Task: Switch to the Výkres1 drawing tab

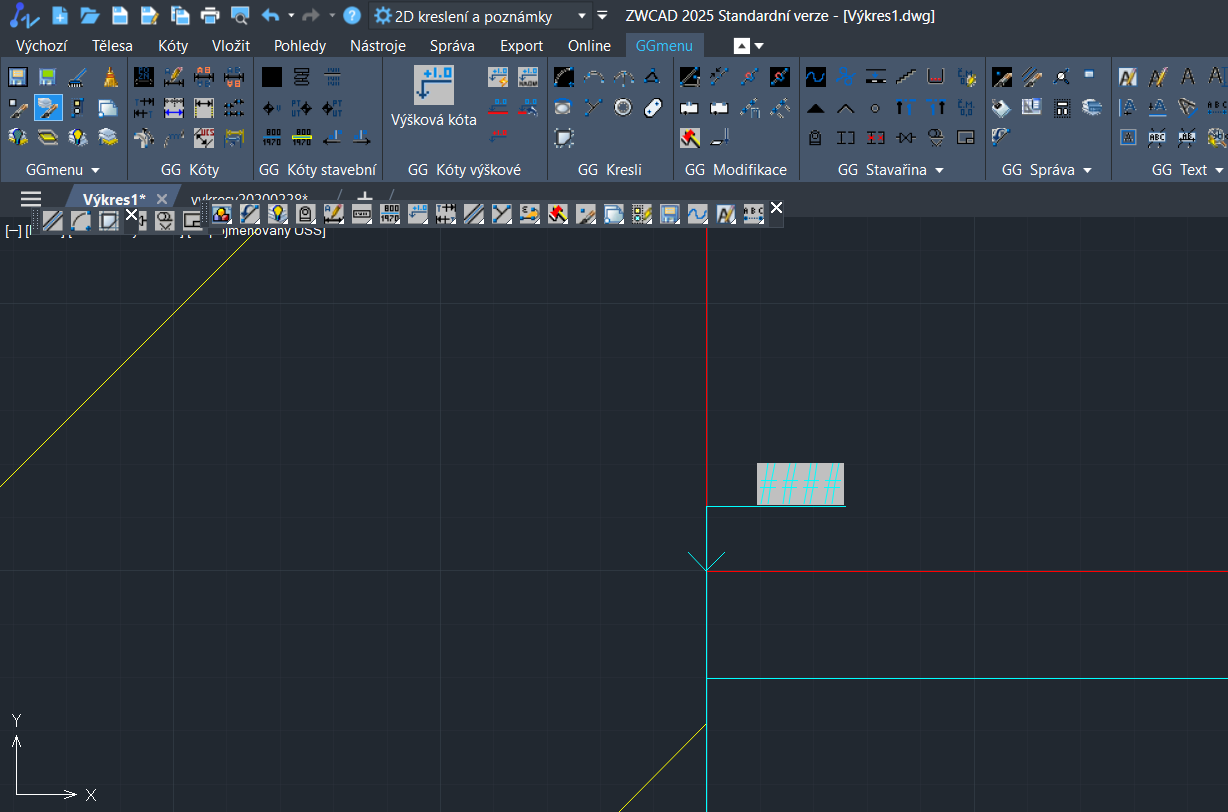Action: 113,199
